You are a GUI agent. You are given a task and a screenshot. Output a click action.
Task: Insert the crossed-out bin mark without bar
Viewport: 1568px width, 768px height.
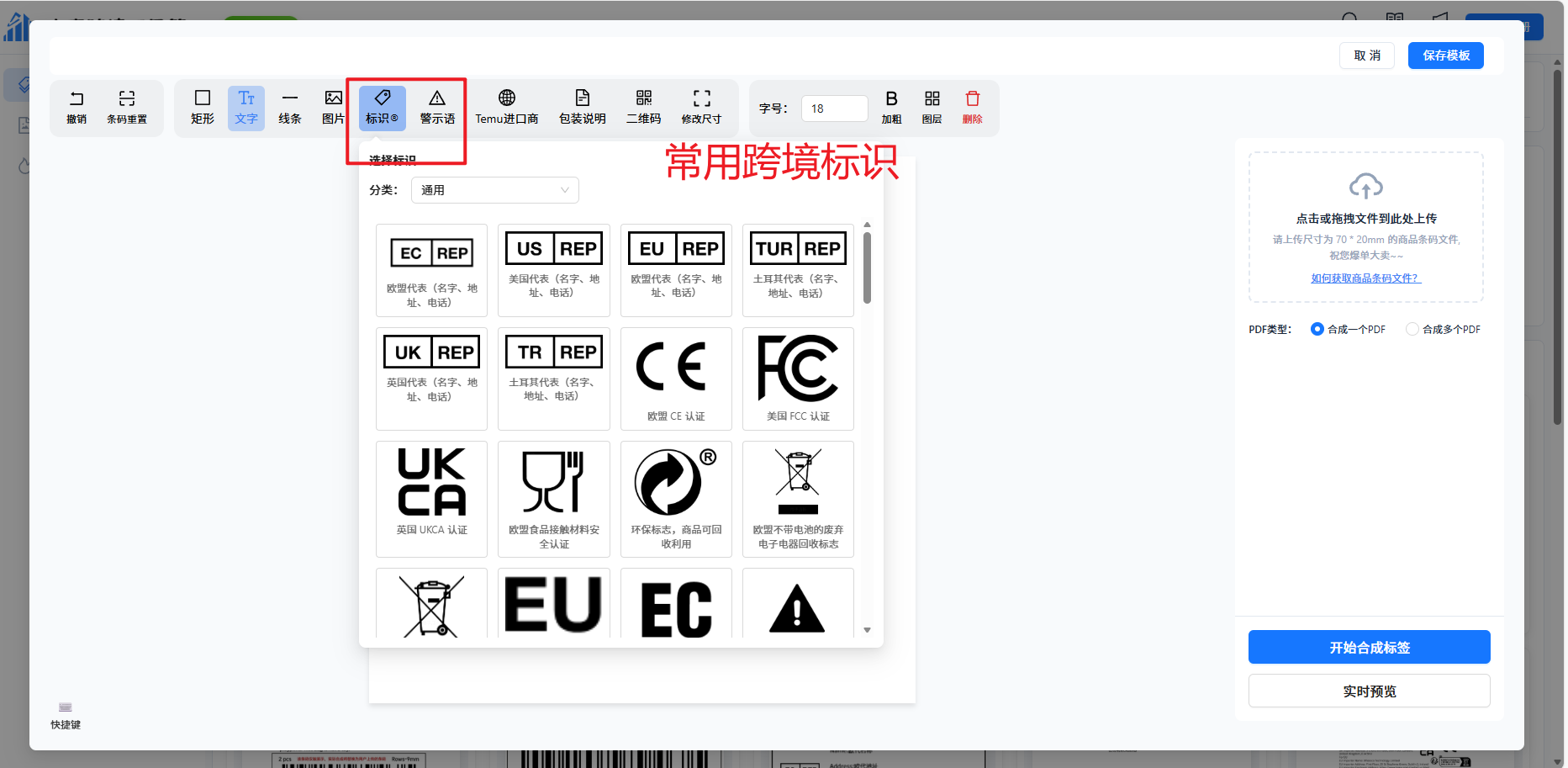[x=432, y=603]
